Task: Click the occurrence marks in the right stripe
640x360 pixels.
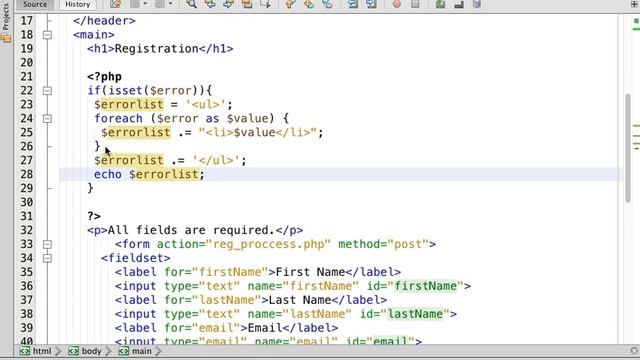Action: pos(636,137)
